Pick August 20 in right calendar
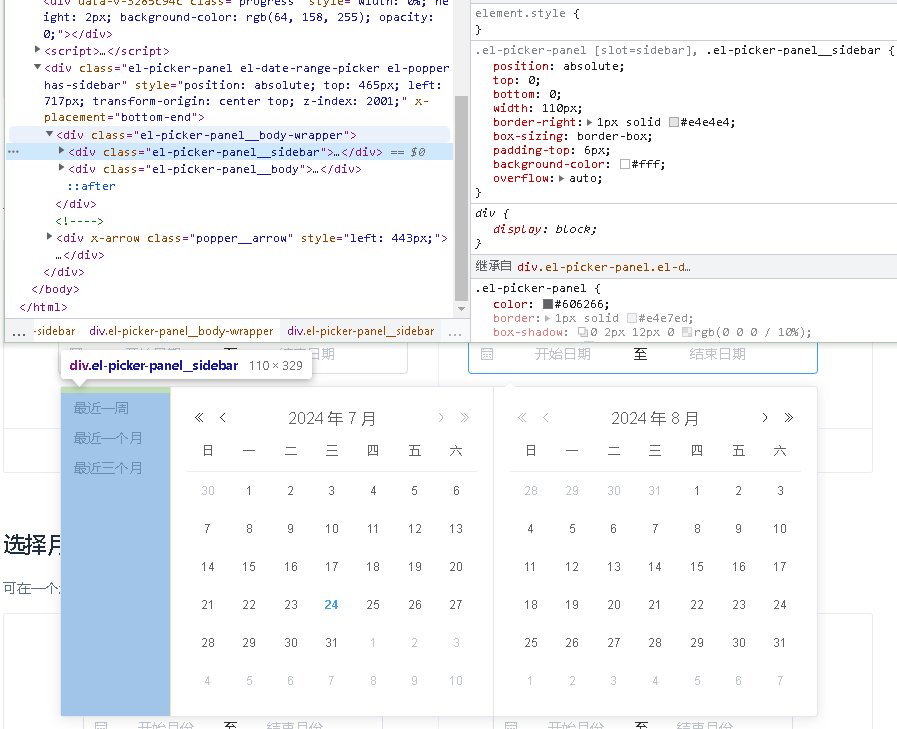Image resolution: width=897 pixels, height=729 pixels. 614,605
